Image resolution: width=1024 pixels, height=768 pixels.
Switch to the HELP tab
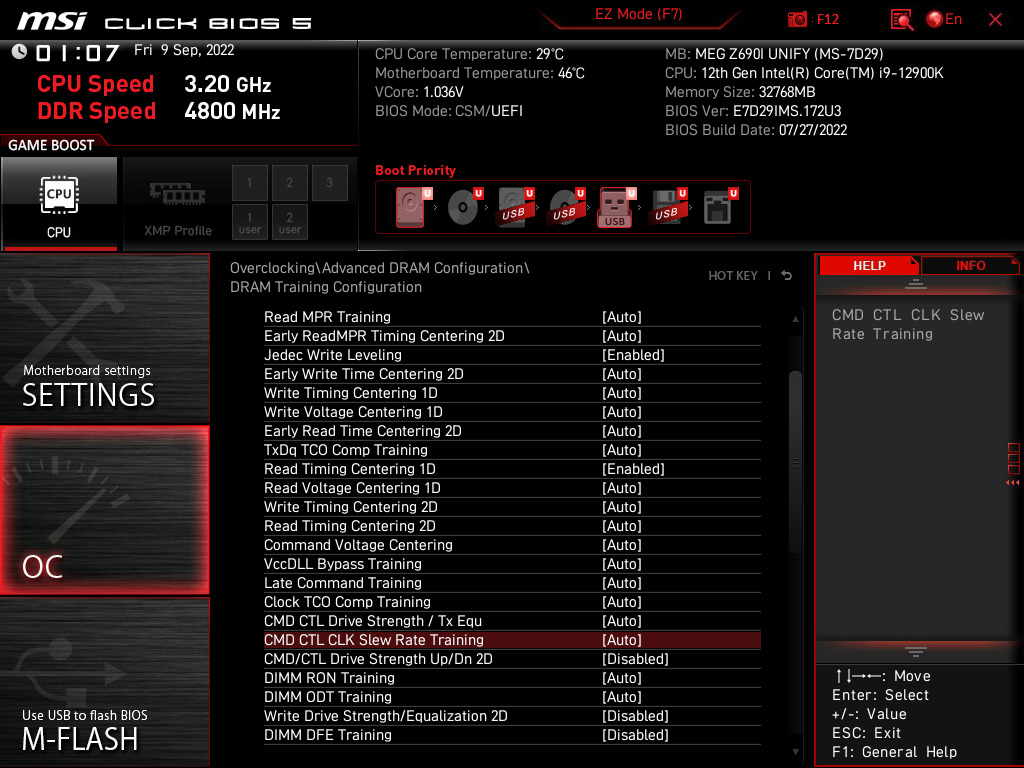pos(869,266)
